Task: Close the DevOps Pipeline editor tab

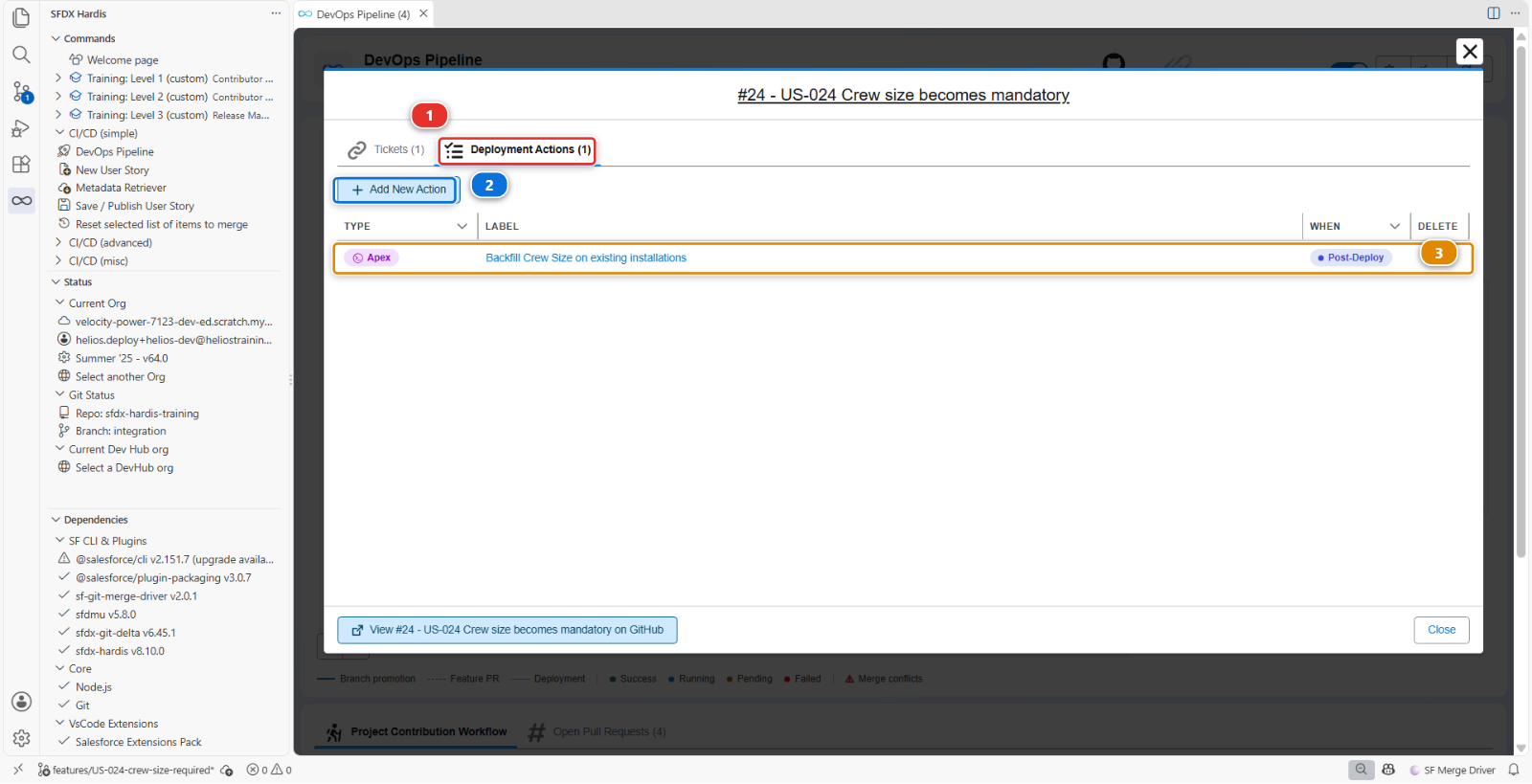Action: click(423, 13)
